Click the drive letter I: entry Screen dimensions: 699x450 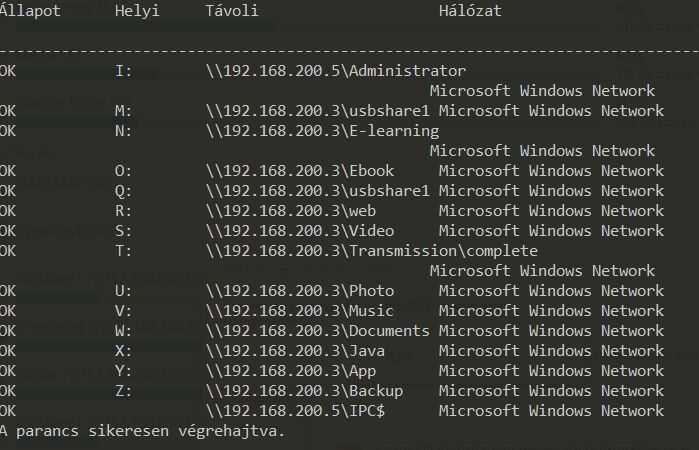123,71
